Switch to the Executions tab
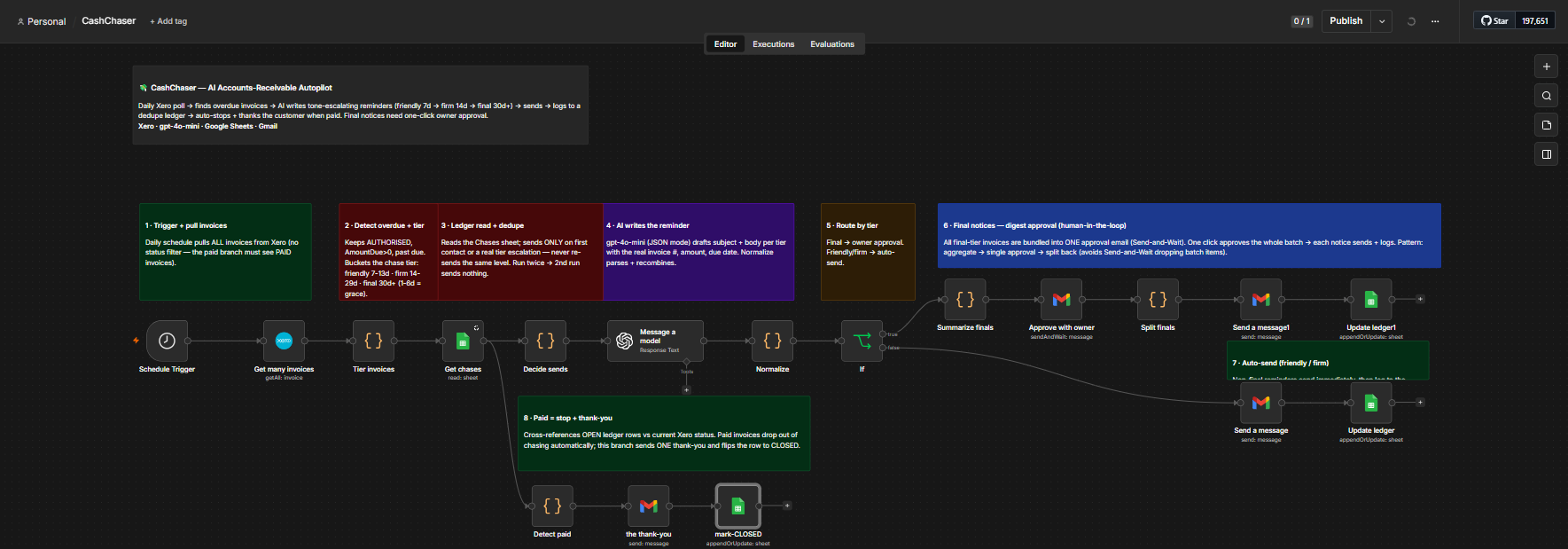This screenshot has width=1568, height=549. pyautogui.click(x=773, y=44)
